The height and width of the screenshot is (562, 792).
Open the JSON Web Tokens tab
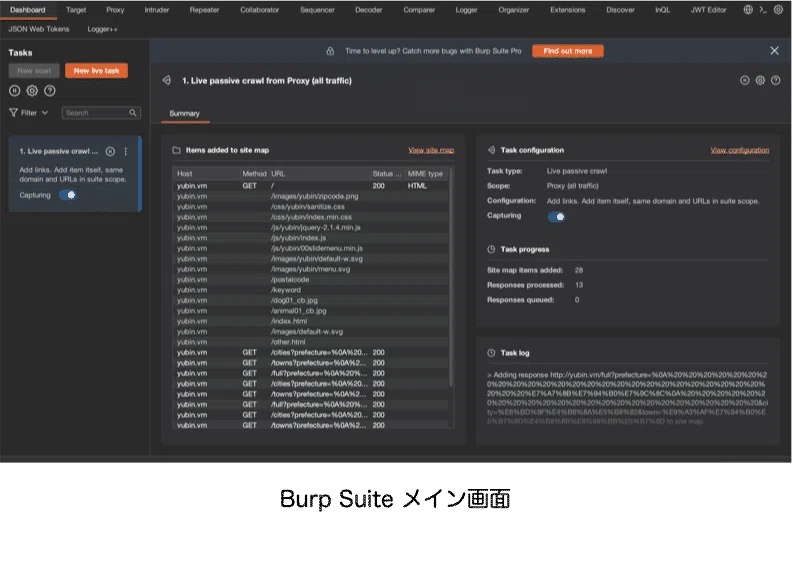(x=39, y=29)
